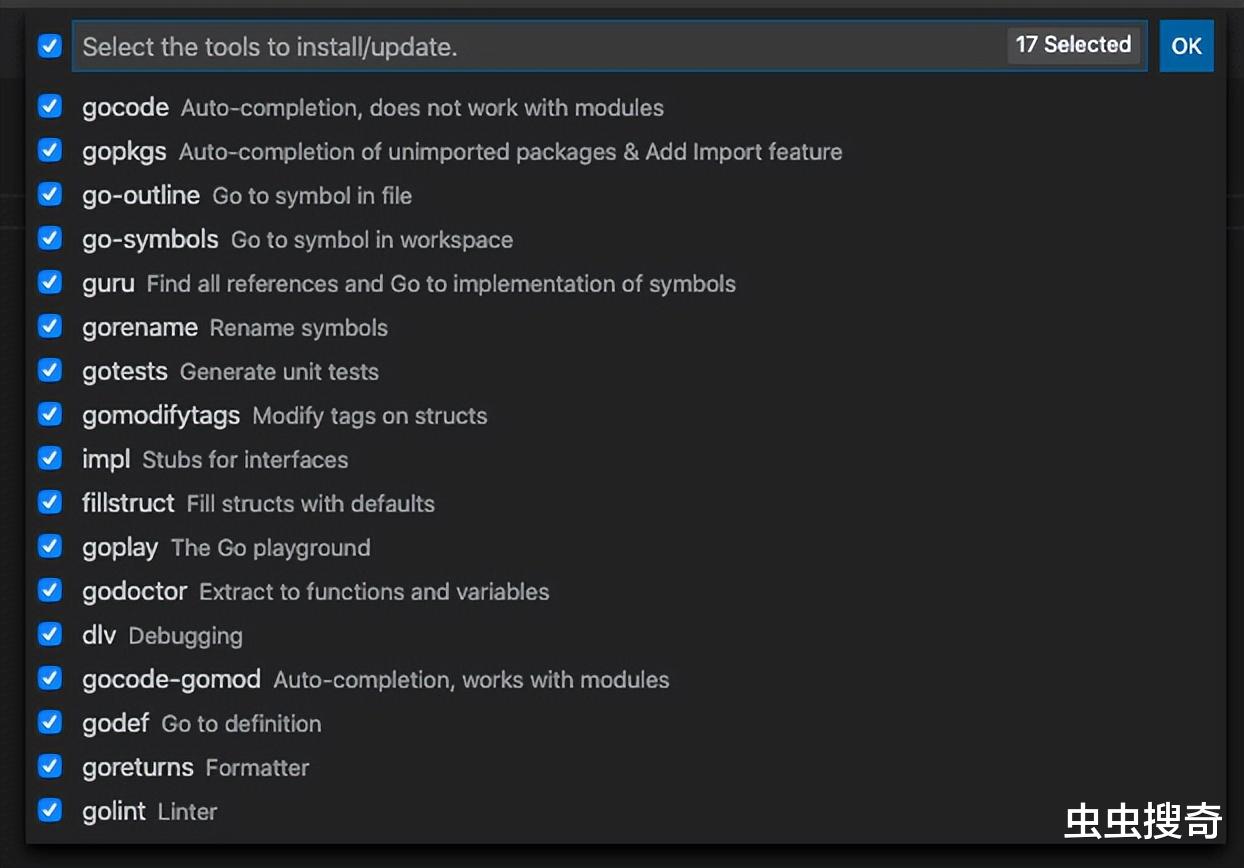Uncheck the guru tool checkbox

[50, 282]
